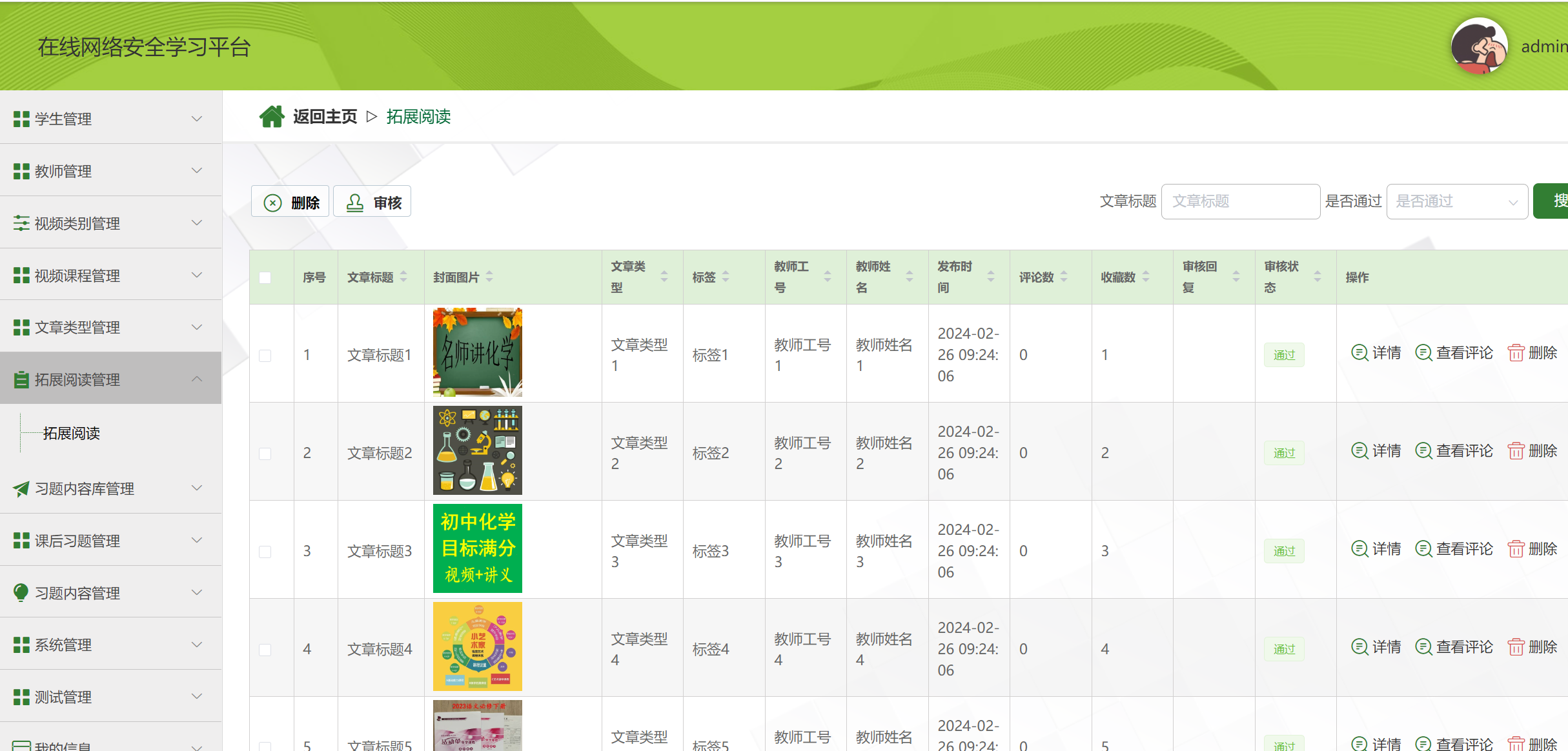Sort by 文章标题 column arrows

tap(403, 277)
